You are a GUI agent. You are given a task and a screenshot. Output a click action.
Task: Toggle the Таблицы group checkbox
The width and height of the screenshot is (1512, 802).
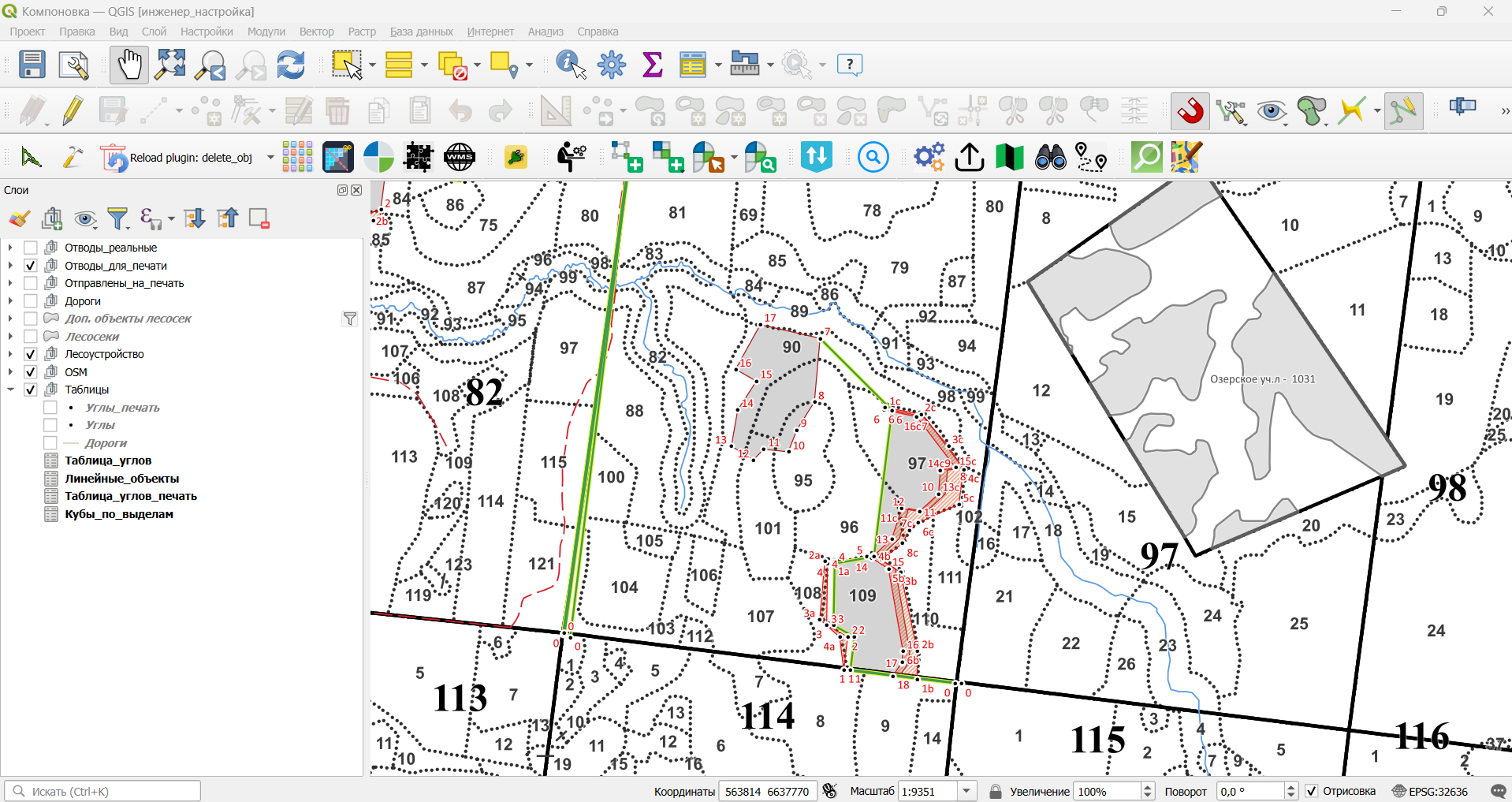[x=31, y=390]
